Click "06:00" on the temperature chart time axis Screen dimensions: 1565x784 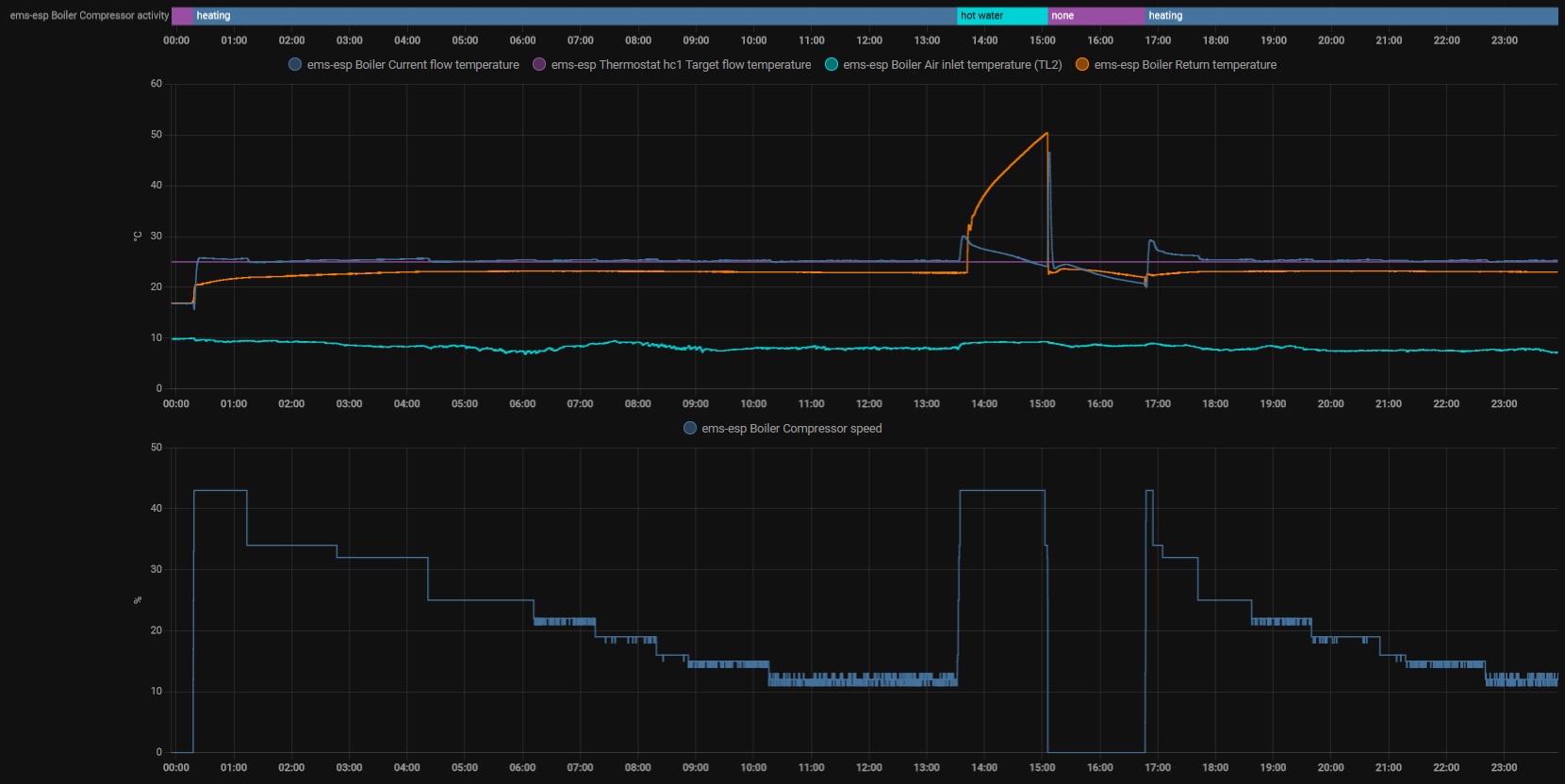(522, 404)
